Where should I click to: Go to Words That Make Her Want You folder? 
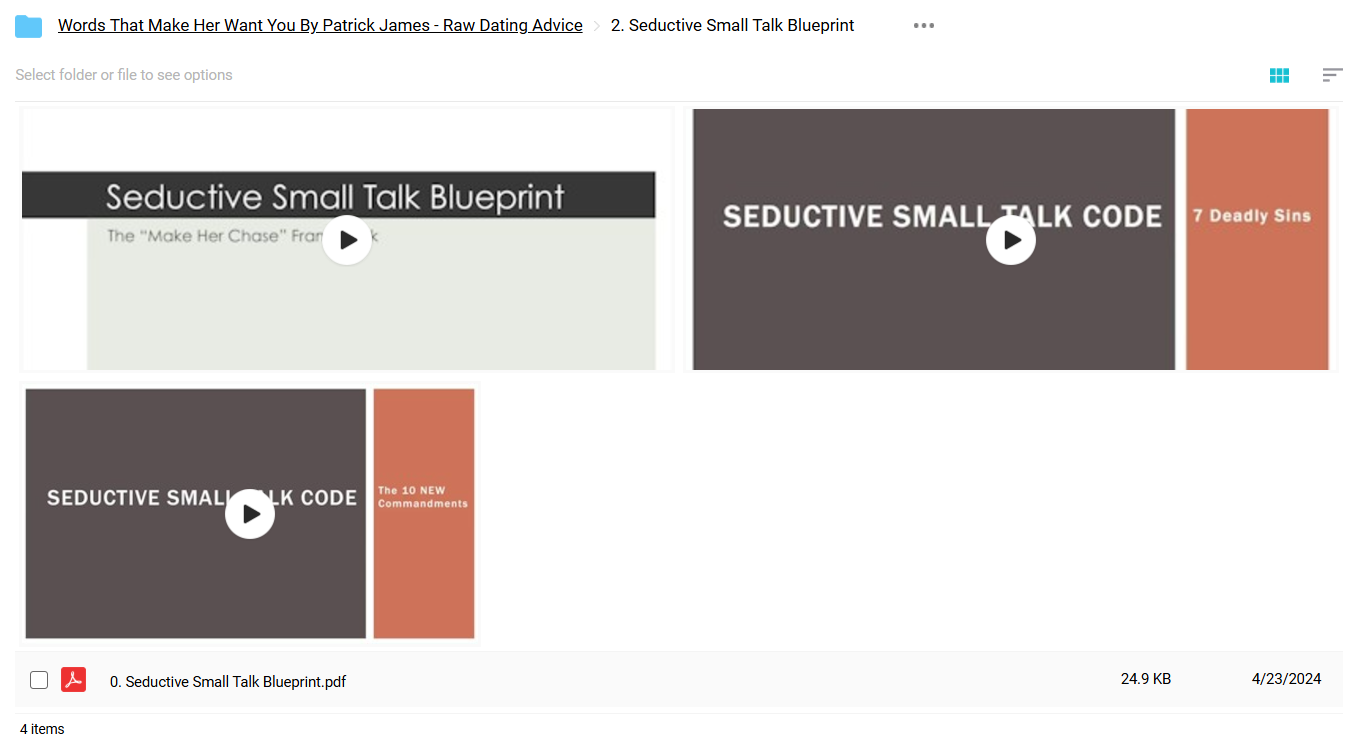(x=320, y=26)
